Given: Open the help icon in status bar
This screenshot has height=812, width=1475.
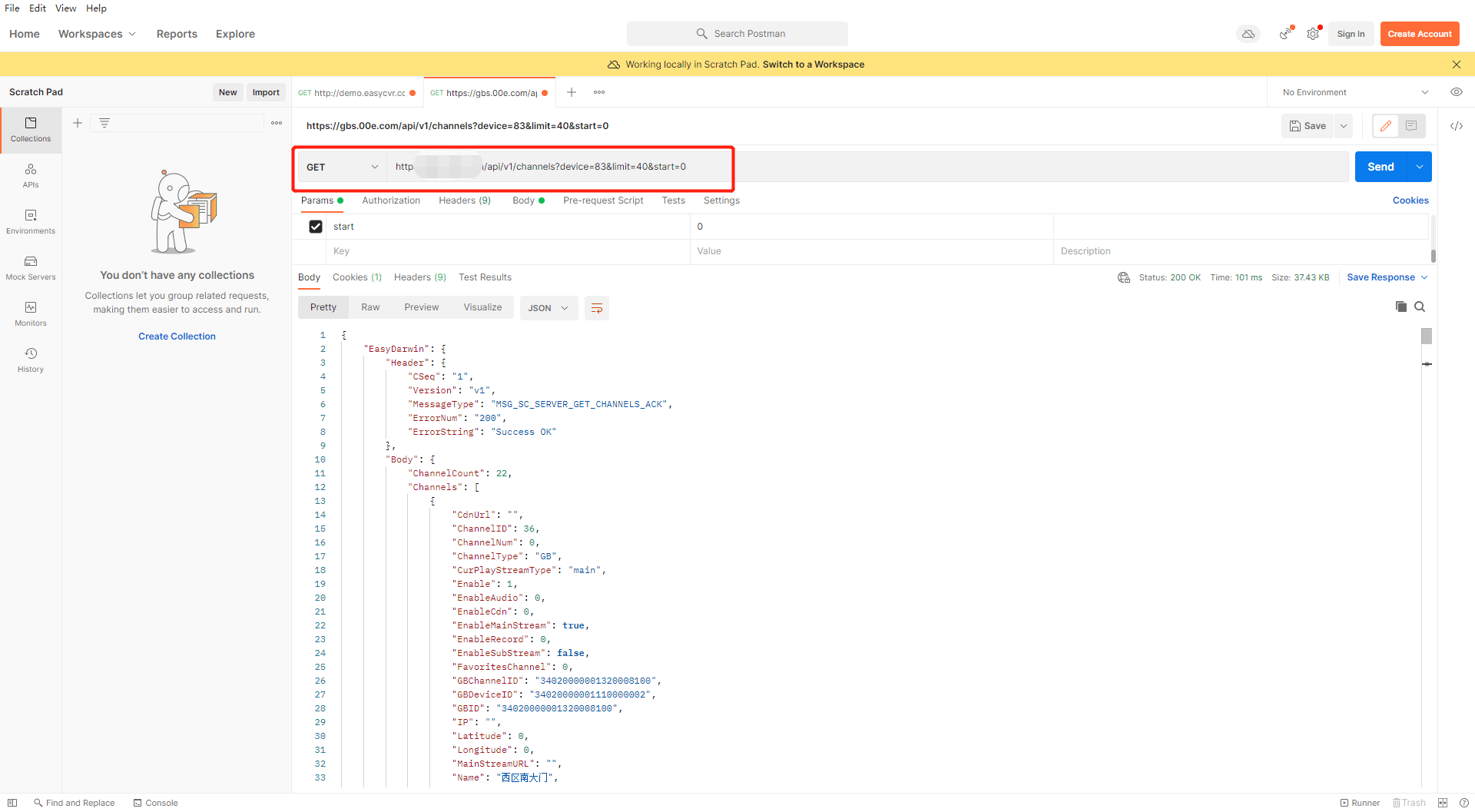Looking at the screenshot, I should (1464, 803).
